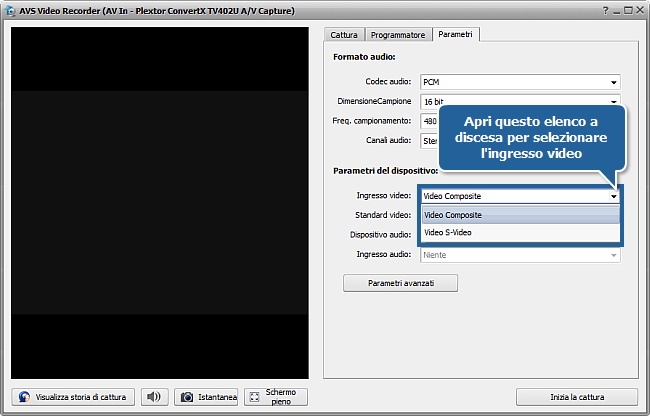Click the black video preview area
The image size is (650, 416).
[160, 203]
